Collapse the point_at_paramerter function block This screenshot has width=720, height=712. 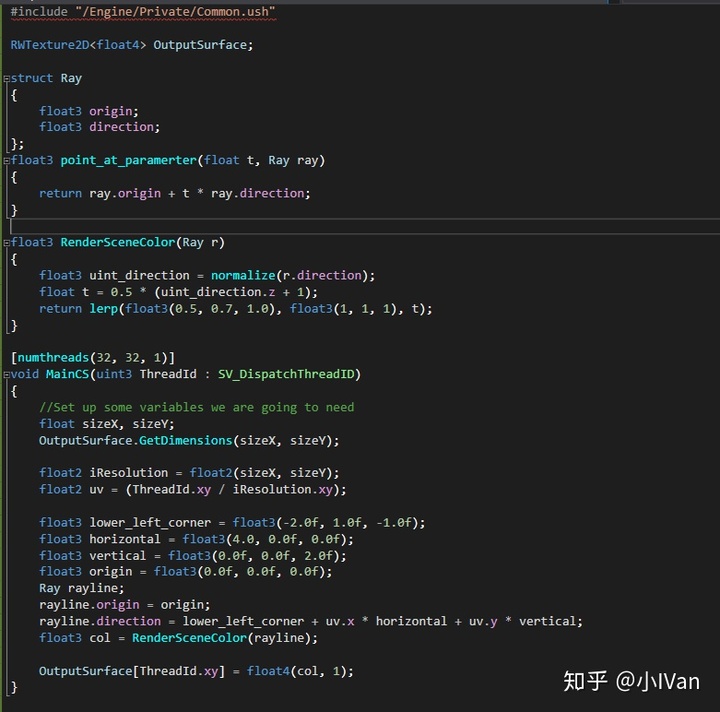(x=6, y=161)
